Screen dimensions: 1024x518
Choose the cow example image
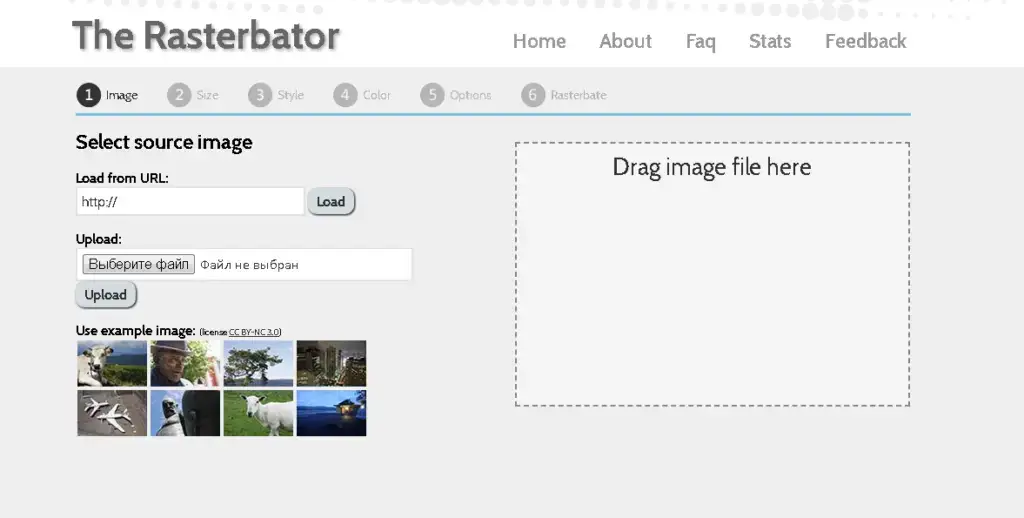click(112, 363)
